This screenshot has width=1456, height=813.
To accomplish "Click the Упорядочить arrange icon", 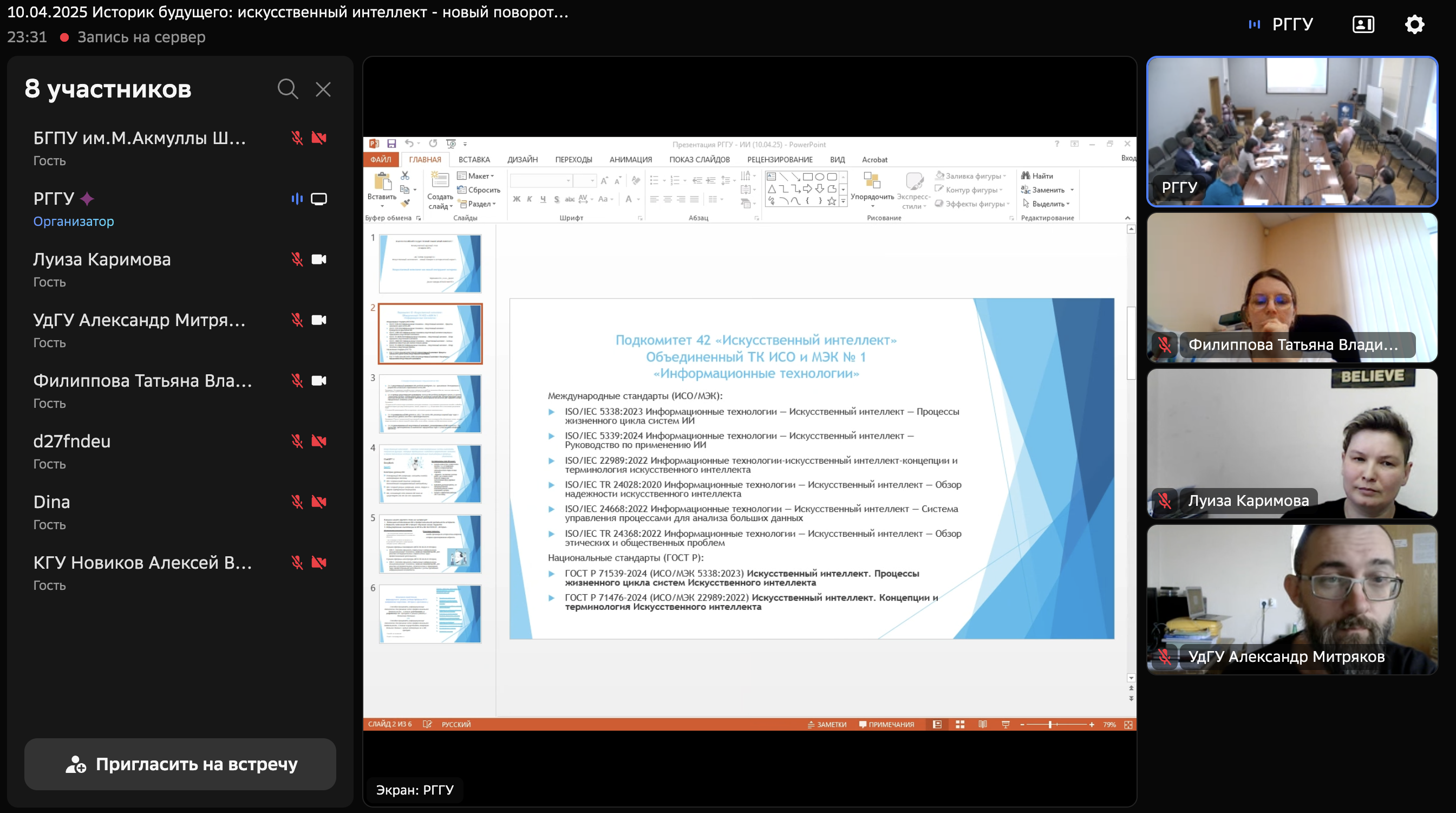I will click(x=872, y=181).
